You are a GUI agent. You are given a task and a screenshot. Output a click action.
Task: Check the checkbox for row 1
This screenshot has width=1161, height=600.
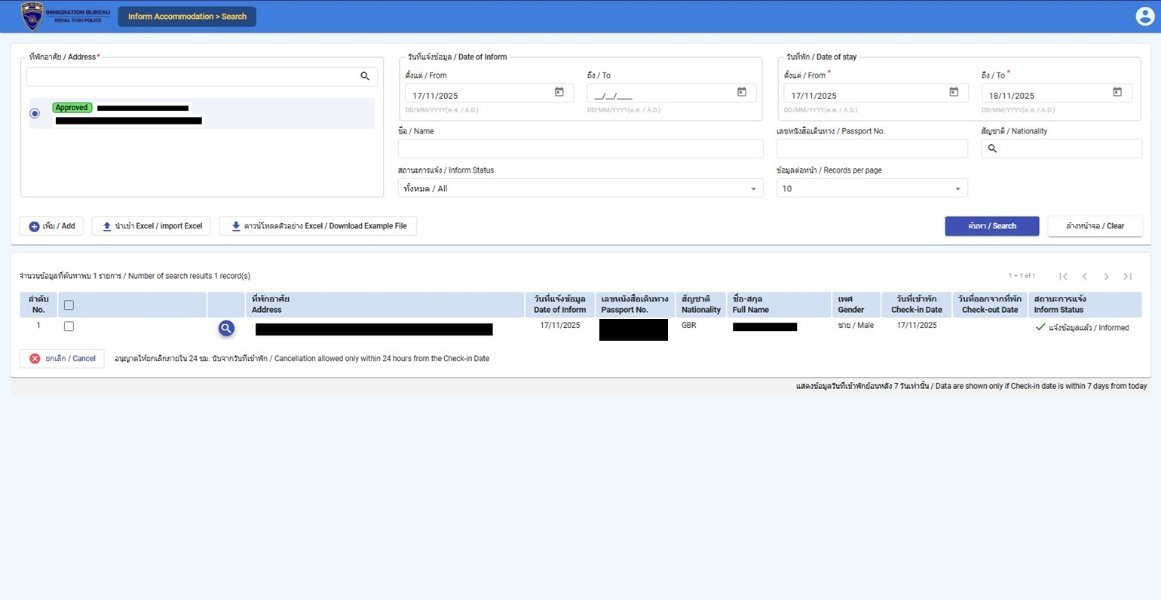click(x=69, y=326)
